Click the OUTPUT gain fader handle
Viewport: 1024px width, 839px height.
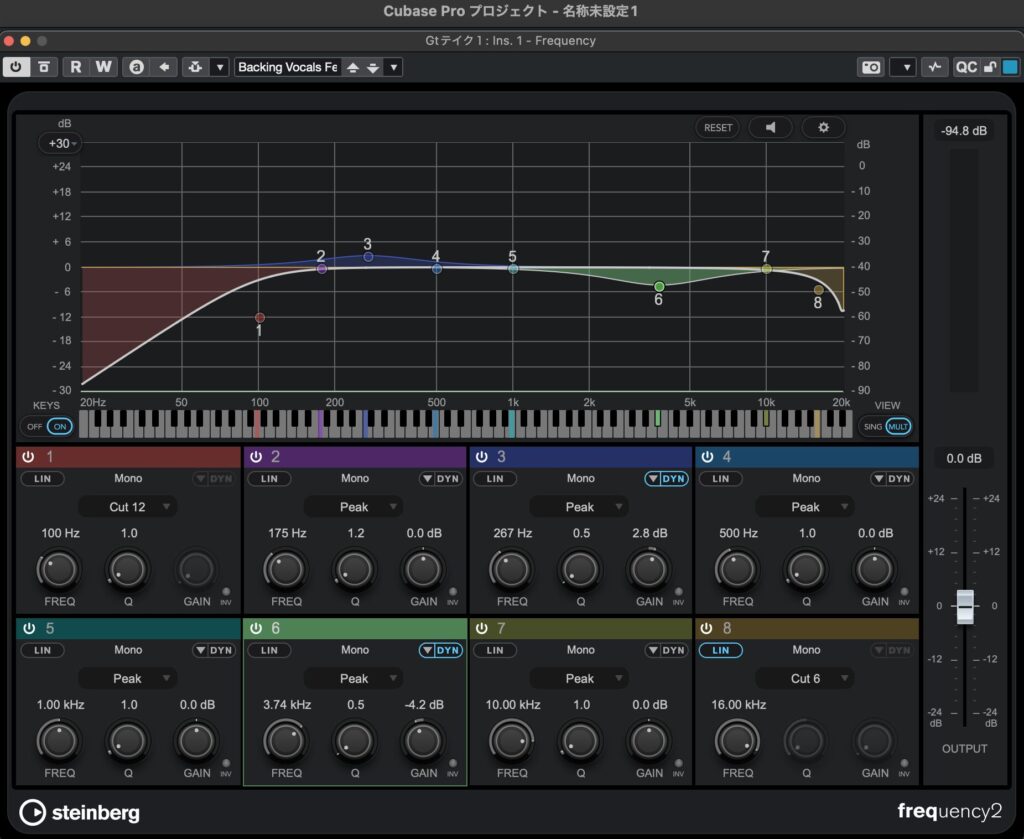click(x=965, y=606)
